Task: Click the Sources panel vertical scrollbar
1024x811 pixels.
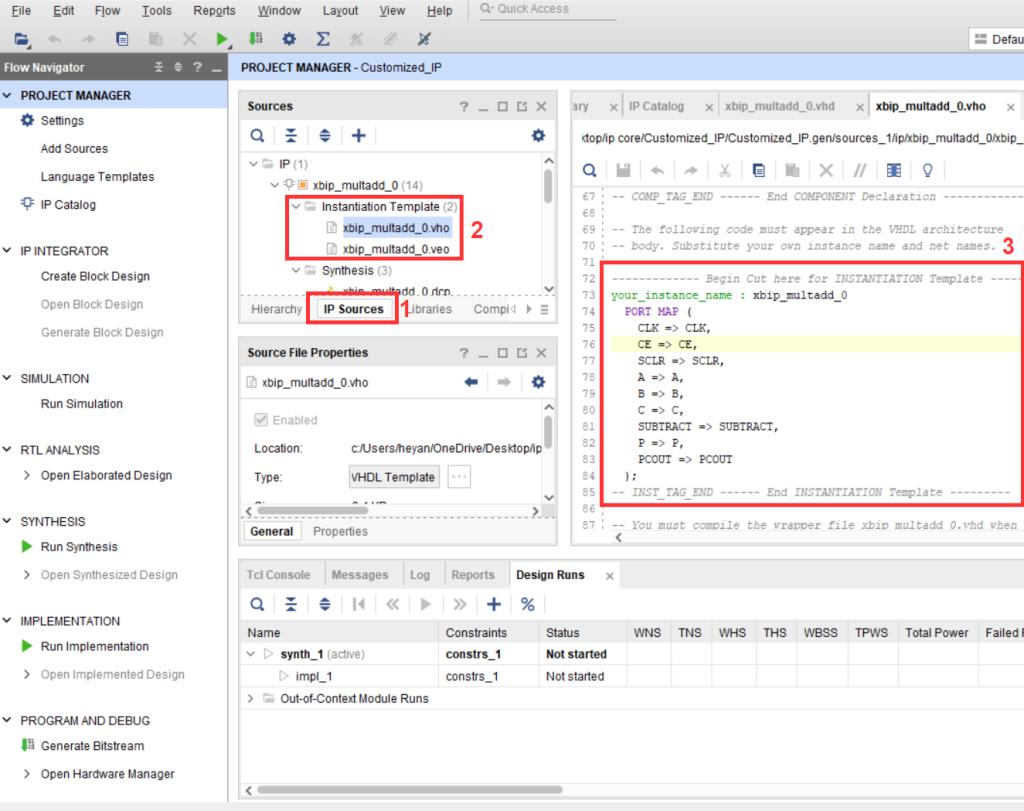Action: [x=549, y=187]
